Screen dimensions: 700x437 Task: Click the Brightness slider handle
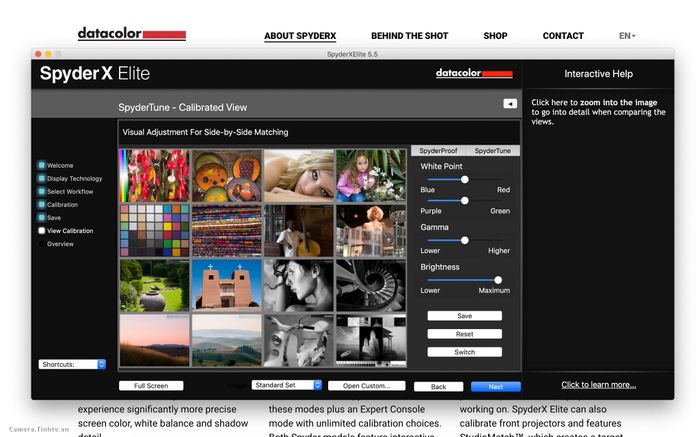[x=498, y=280]
